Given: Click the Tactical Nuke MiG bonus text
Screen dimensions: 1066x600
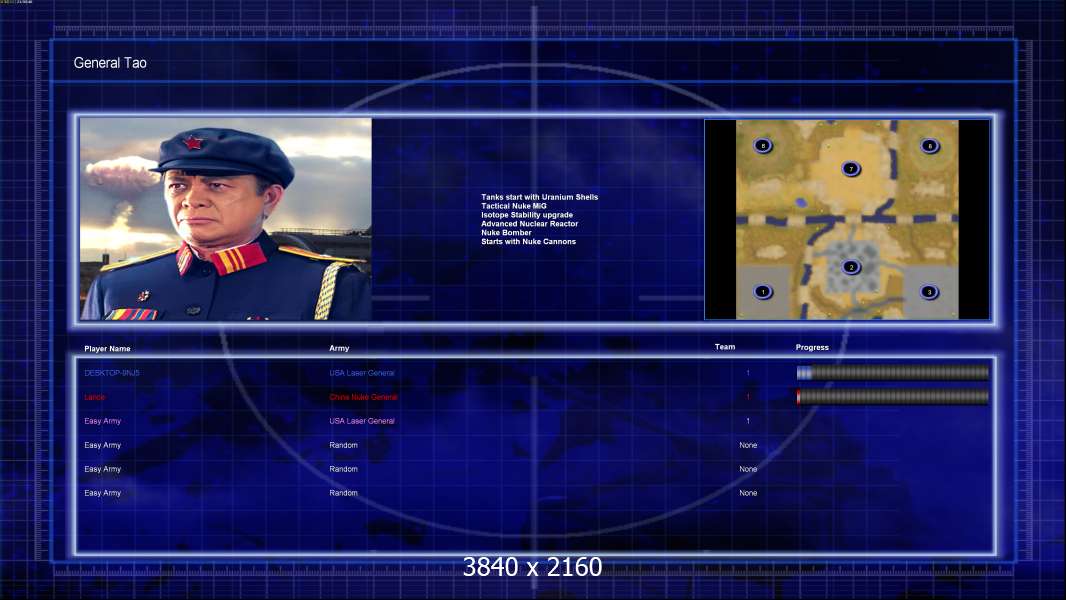Looking at the screenshot, I should tap(514, 206).
